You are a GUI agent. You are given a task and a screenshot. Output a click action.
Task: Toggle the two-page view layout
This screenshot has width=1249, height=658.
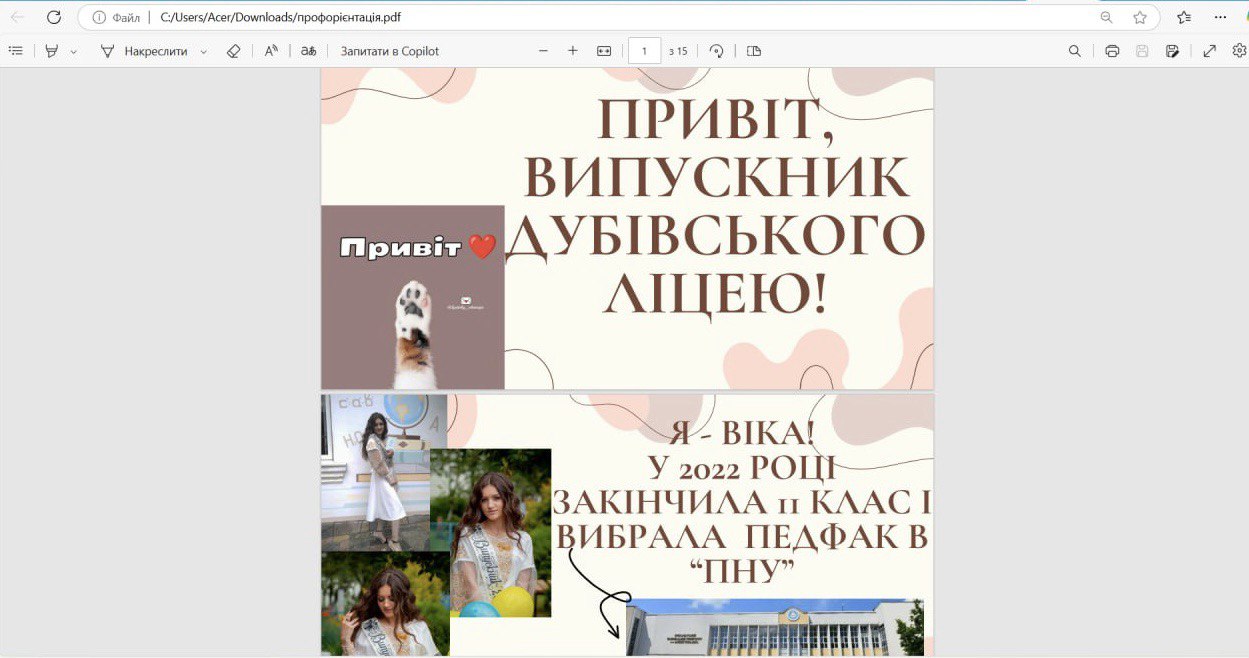(x=754, y=51)
